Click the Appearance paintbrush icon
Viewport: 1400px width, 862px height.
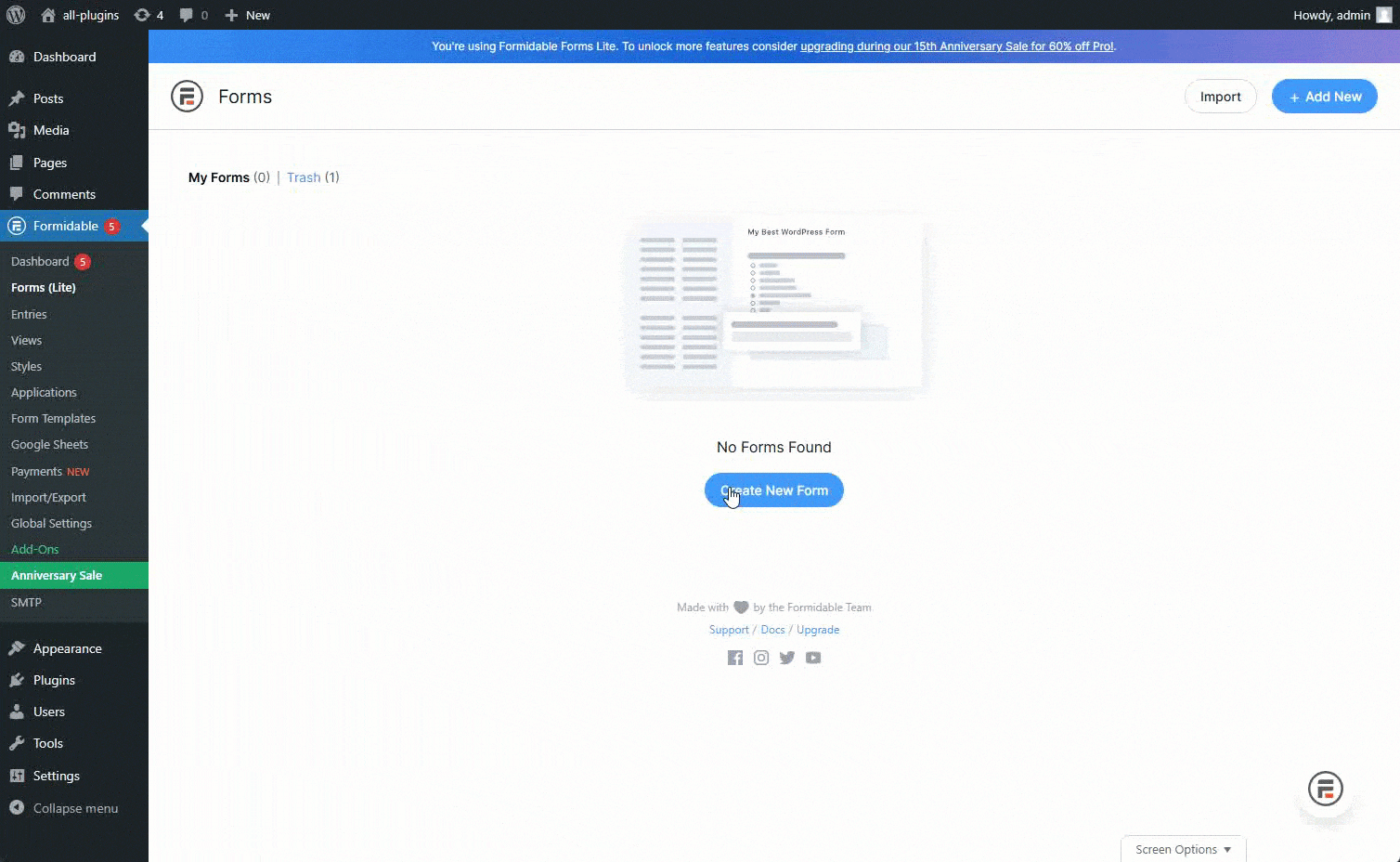click(x=17, y=648)
